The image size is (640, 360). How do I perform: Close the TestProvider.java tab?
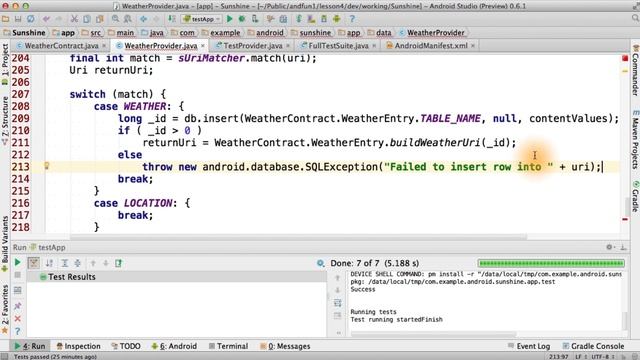[288, 46]
